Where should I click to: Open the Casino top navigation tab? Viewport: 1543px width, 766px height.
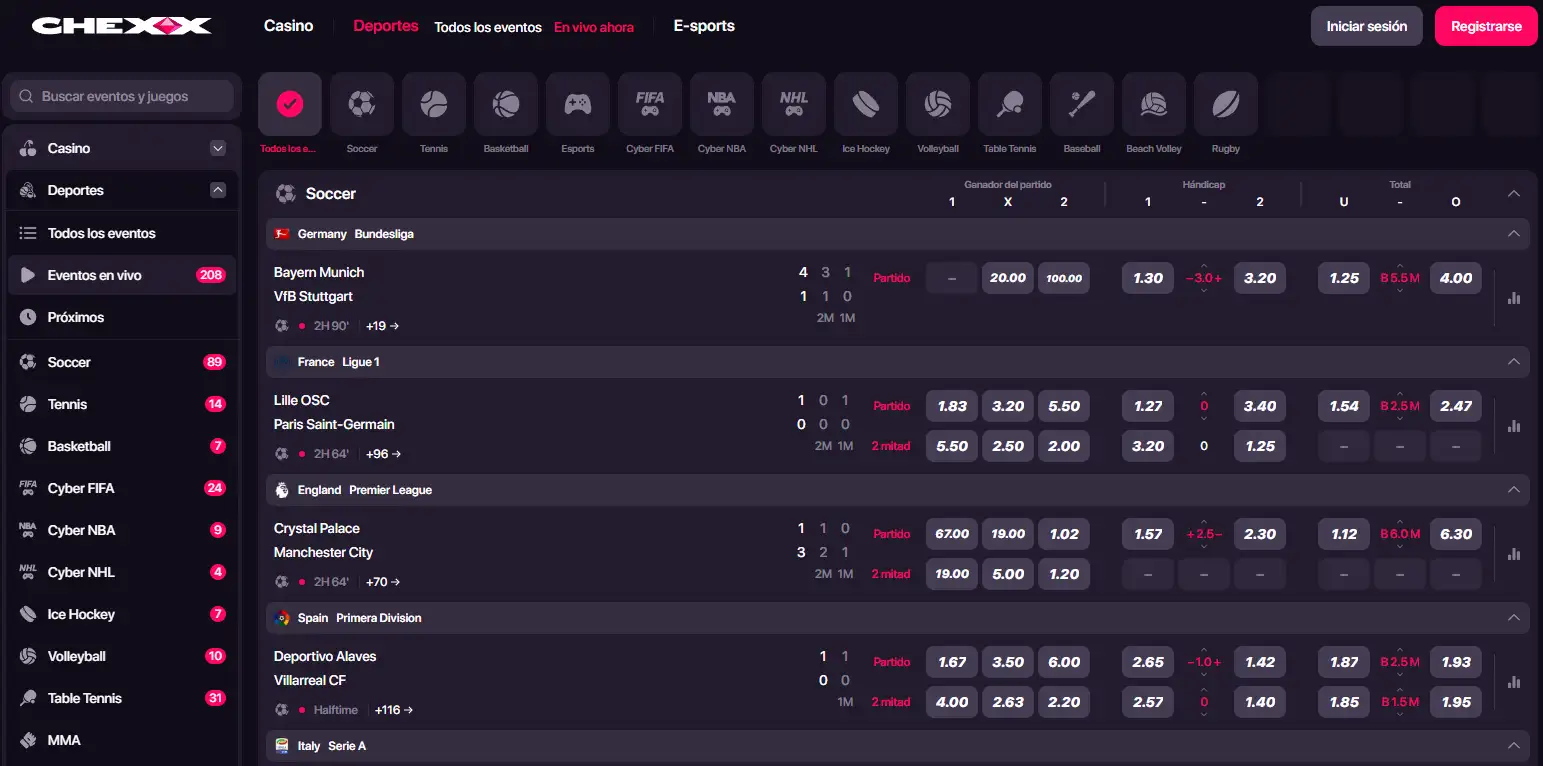[288, 26]
